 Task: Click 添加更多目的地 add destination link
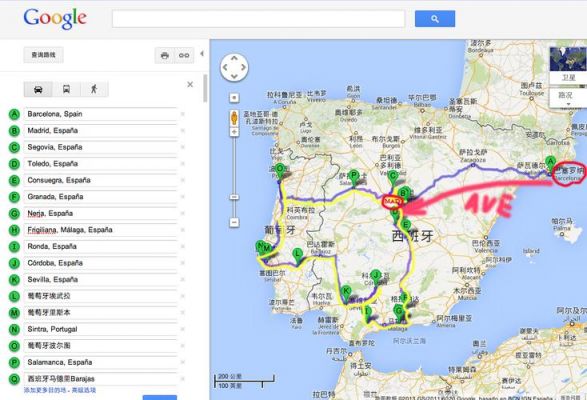coord(45,390)
